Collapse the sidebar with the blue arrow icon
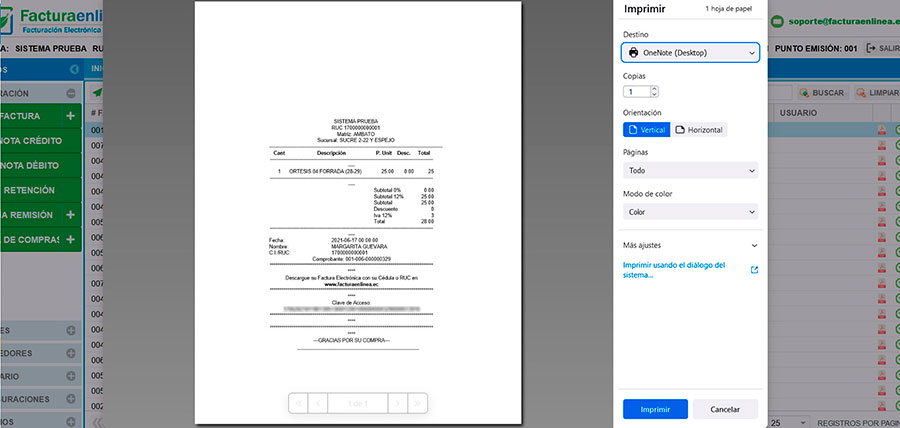900x428 pixels. tap(74, 70)
